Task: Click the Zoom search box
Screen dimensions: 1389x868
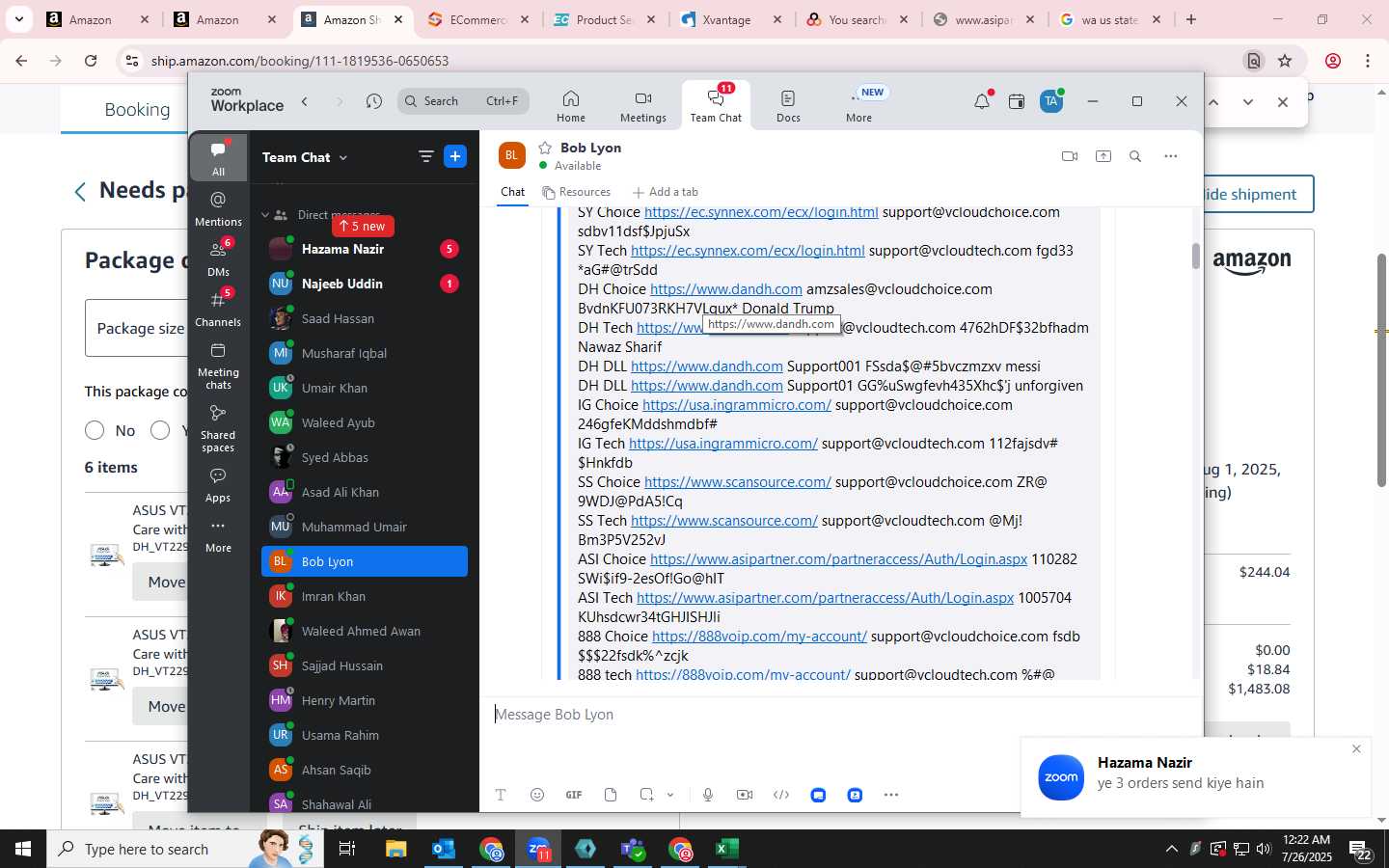Action: pos(463,100)
